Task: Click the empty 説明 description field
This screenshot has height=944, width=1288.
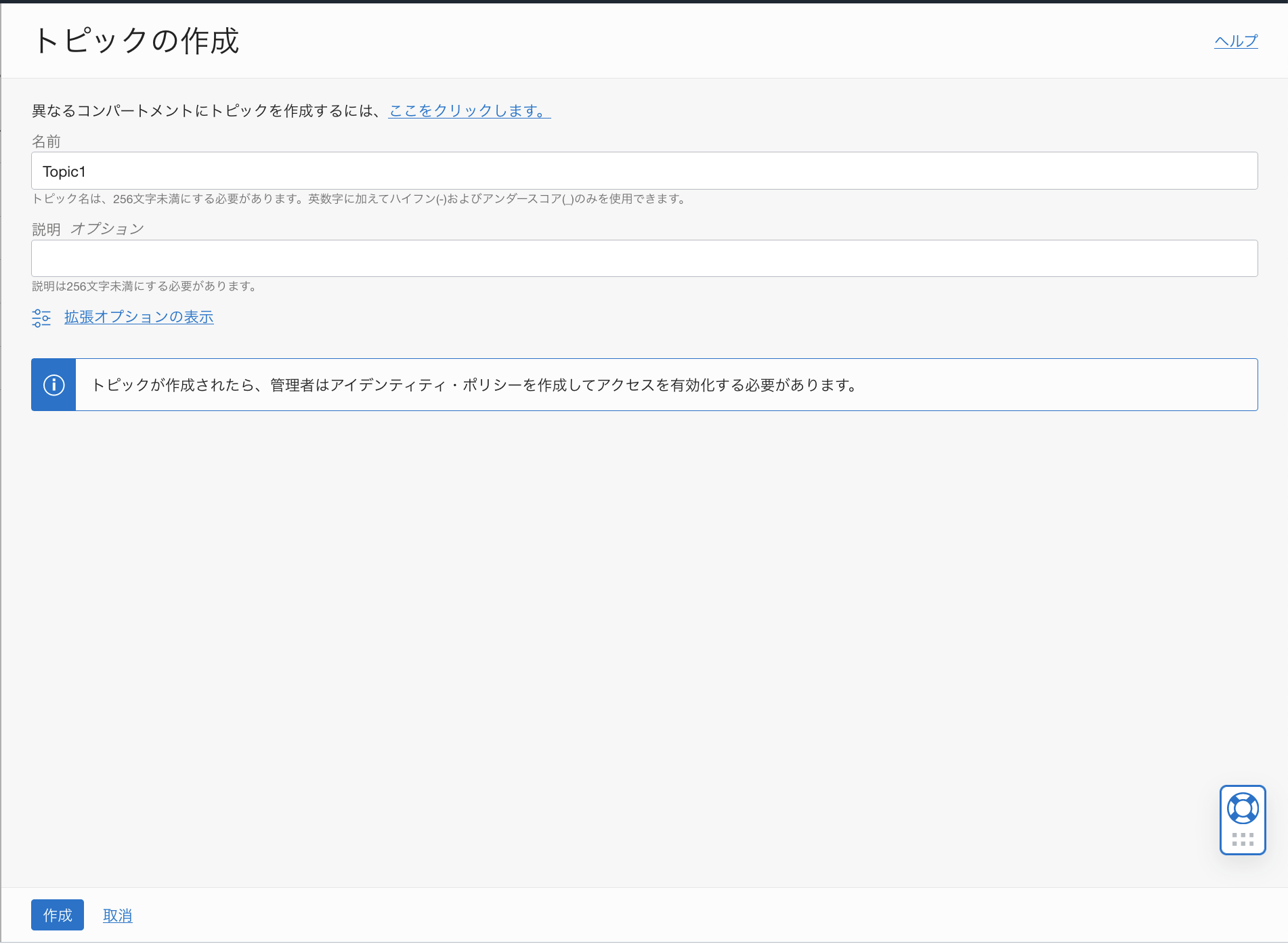Action: coord(643,258)
